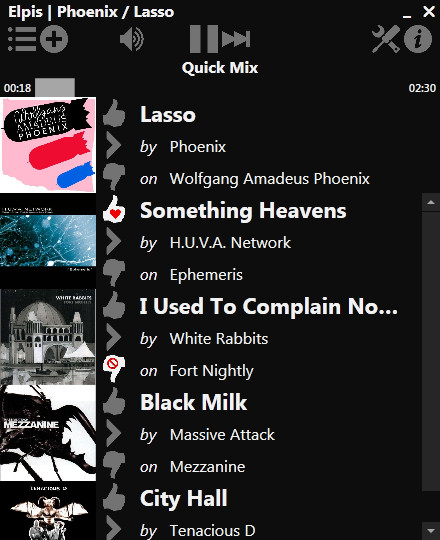Unban I Used To Complain No...
The height and width of the screenshot is (540, 440).
(114, 369)
